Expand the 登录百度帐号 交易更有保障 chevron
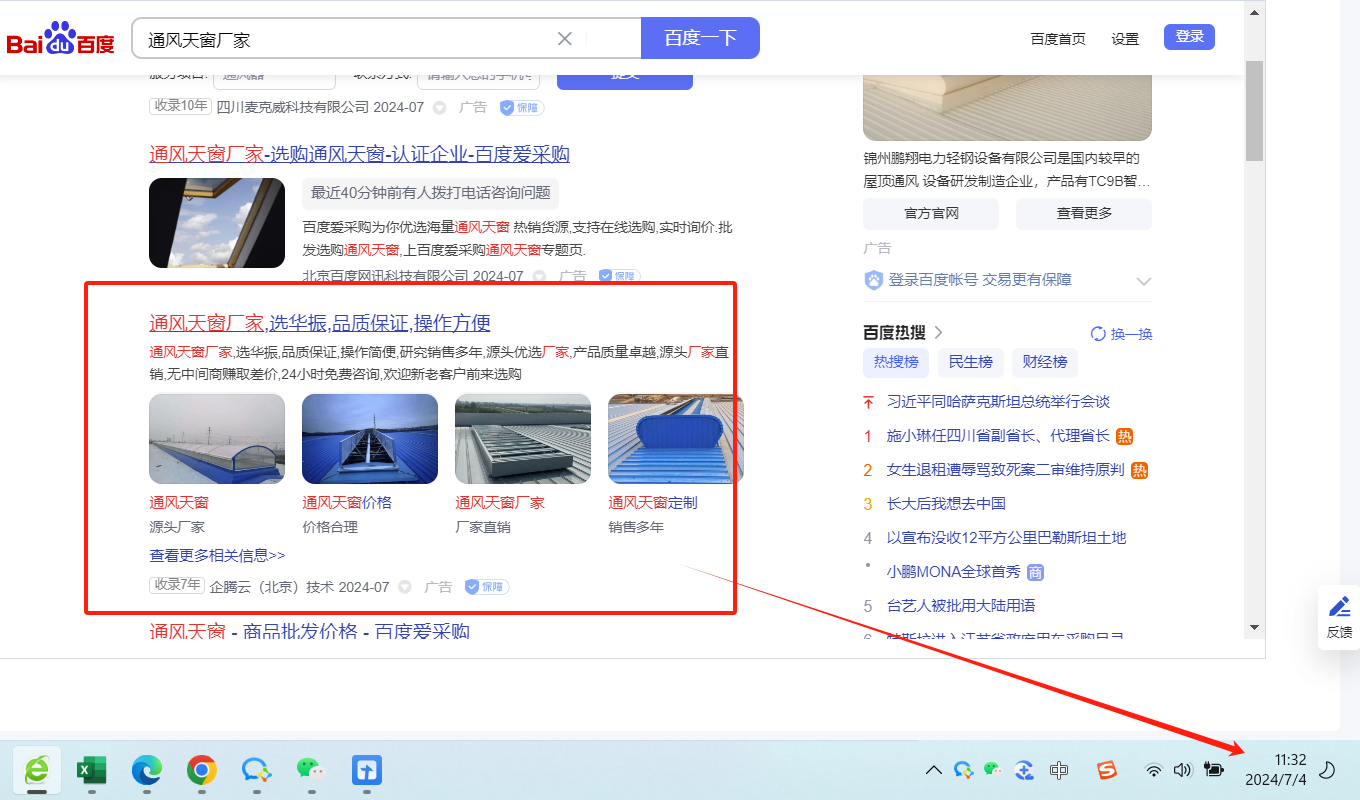Viewport: 1360px width, 800px height. click(1144, 282)
